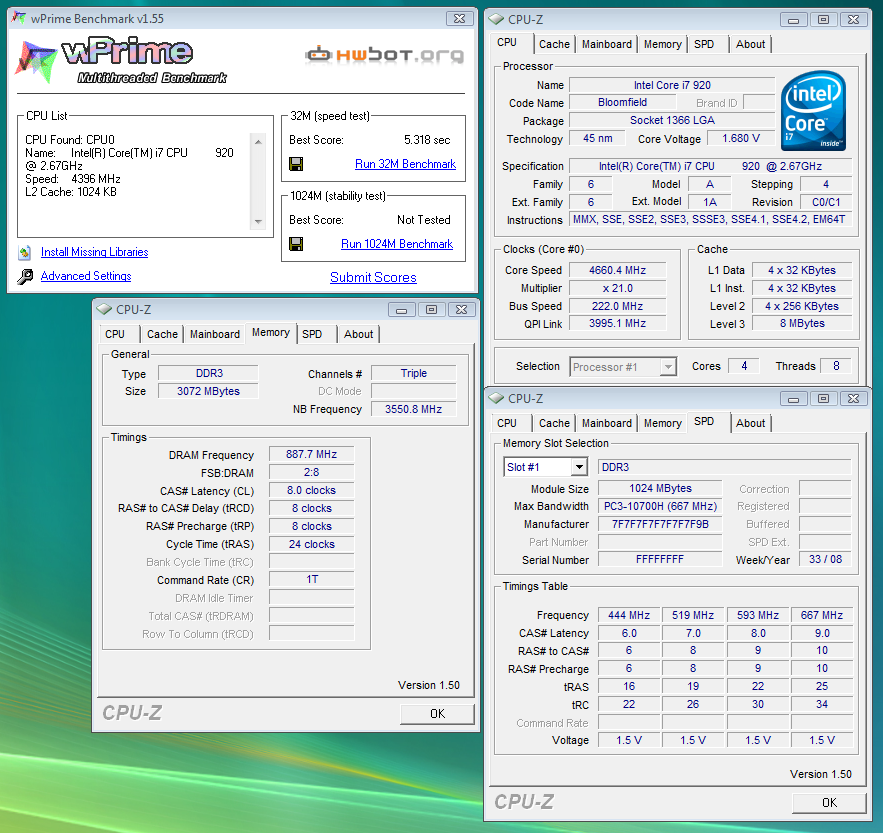Open About tab in Memory CPU-Z window

(x=358, y=334)
